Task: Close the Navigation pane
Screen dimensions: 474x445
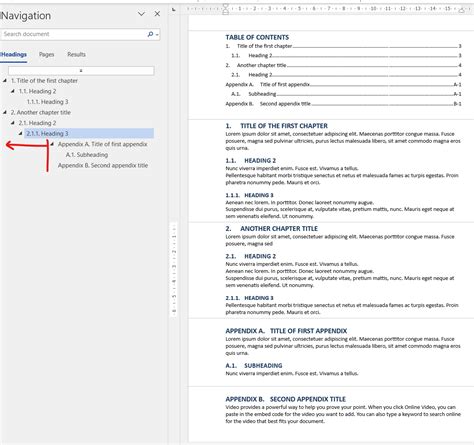Action: [x=157, y=14]
